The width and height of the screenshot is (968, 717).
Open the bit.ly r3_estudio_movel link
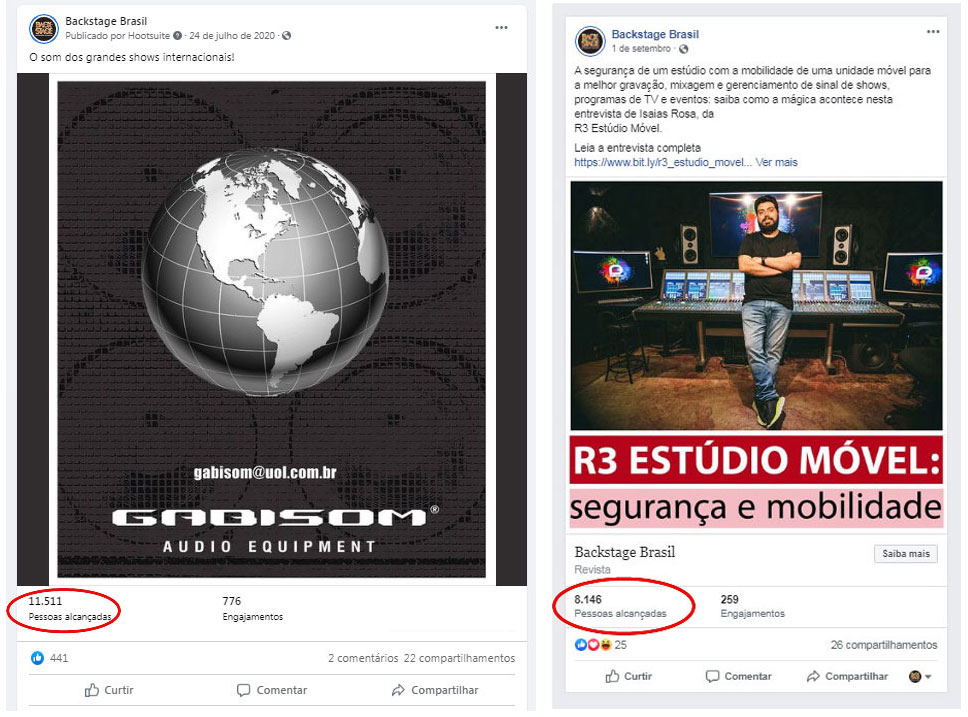click(x=663, y=162)
